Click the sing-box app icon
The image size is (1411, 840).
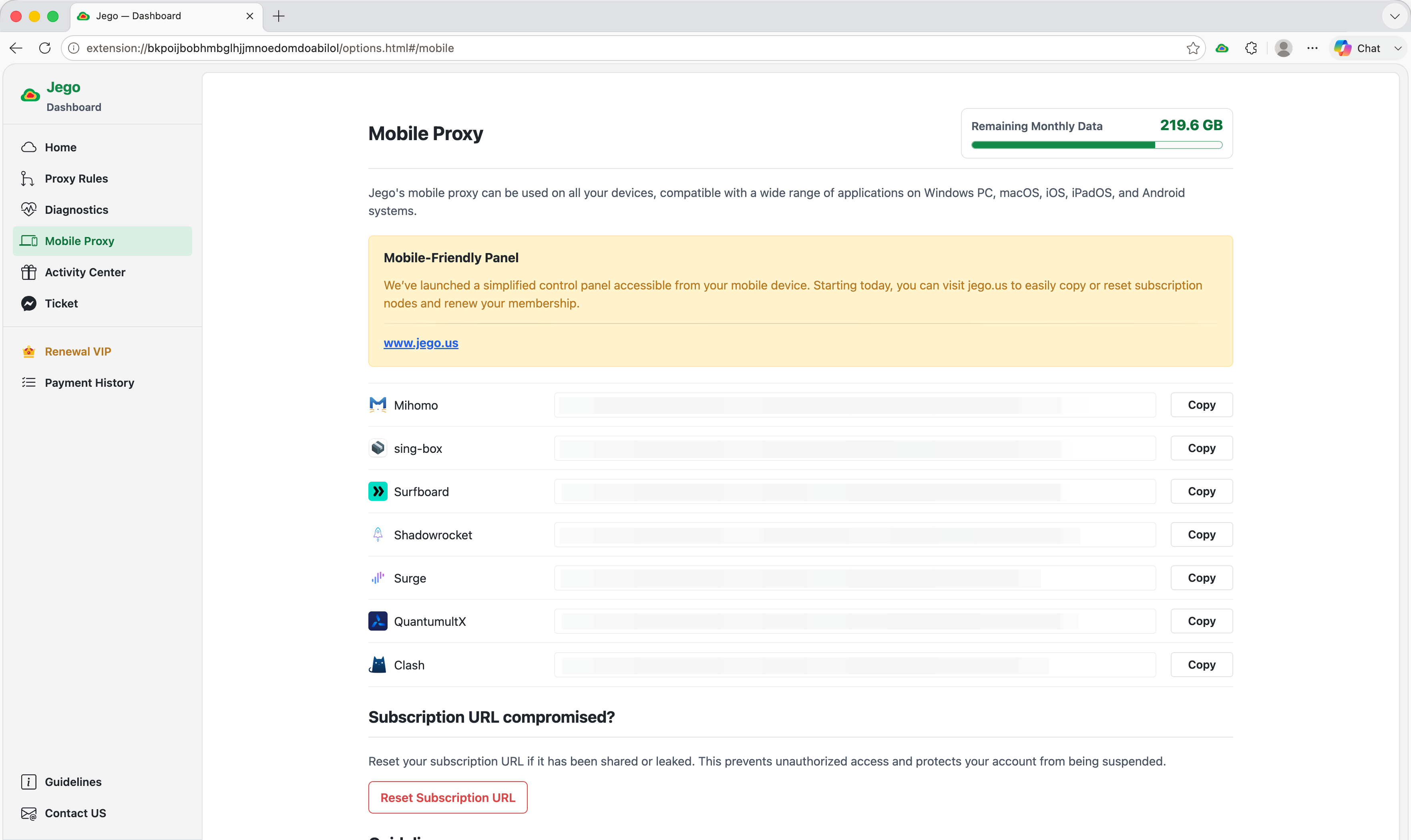point(378,448)
